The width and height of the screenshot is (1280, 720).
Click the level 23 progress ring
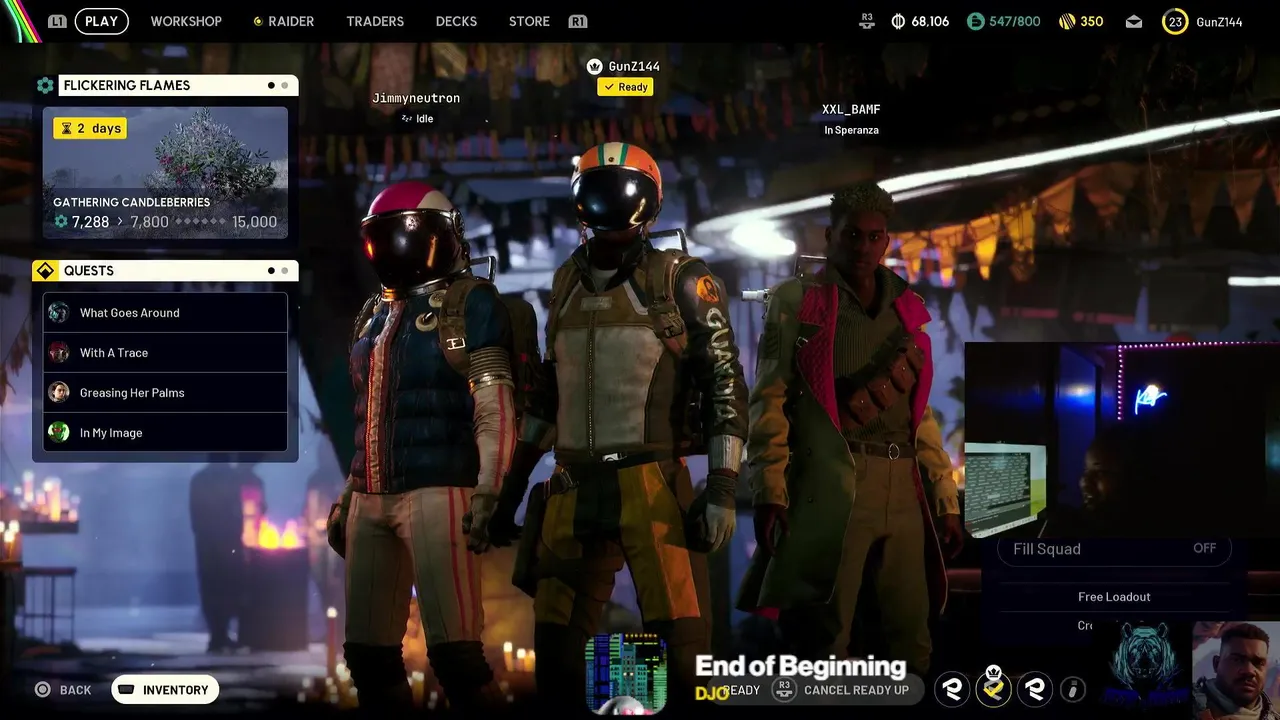tap(1175, 21)
